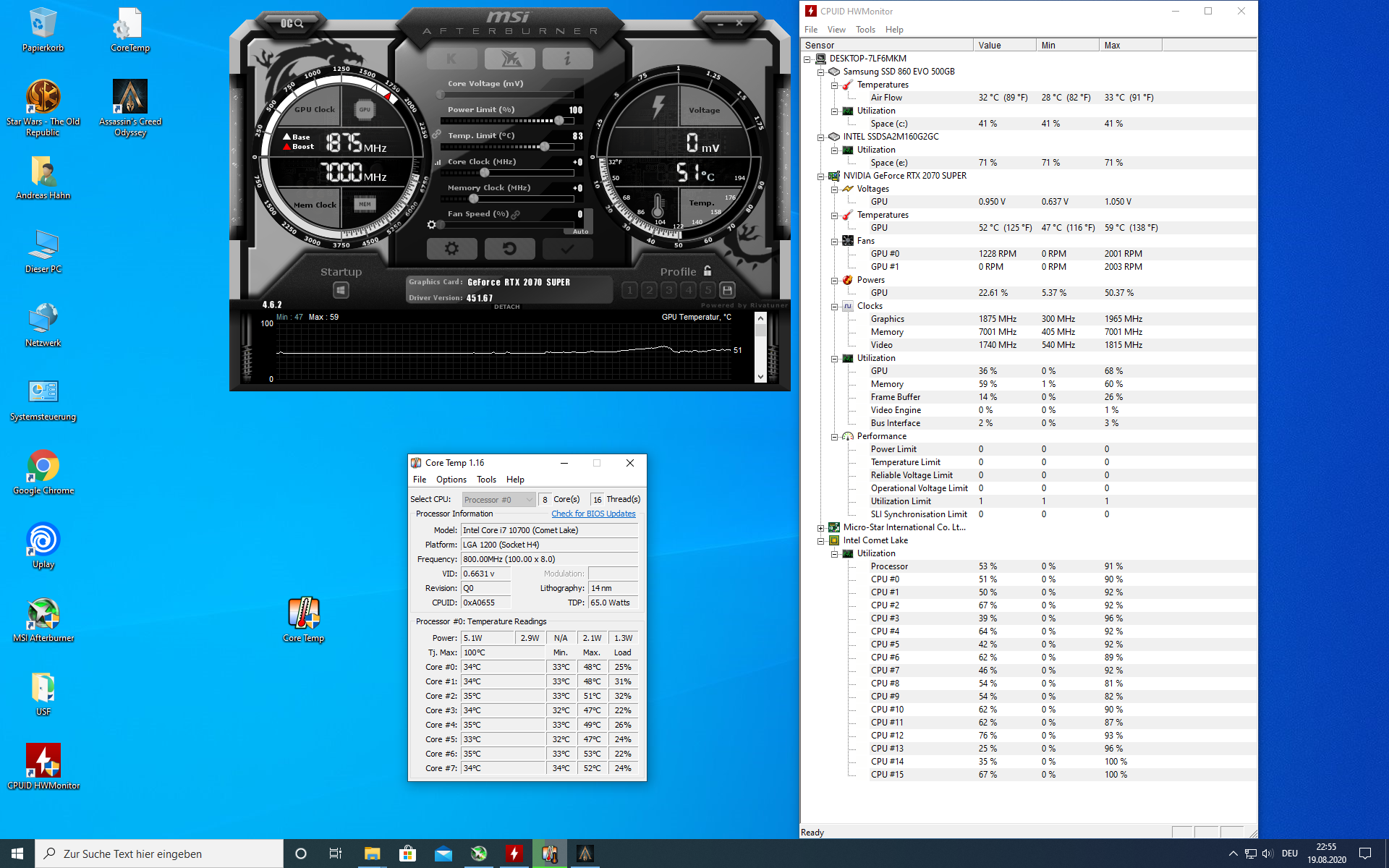Open Afterburner settings gear button

pyautogui.click(x=451, y=249)
